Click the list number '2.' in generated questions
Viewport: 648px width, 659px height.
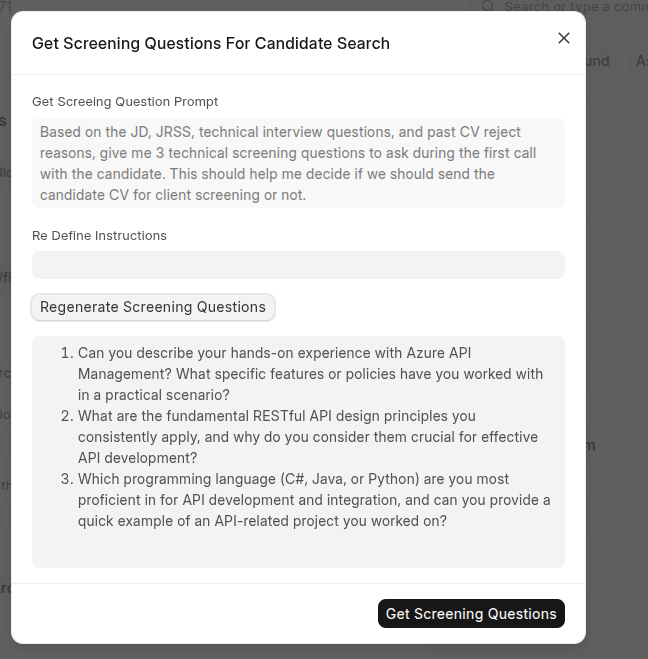point(67,416)
